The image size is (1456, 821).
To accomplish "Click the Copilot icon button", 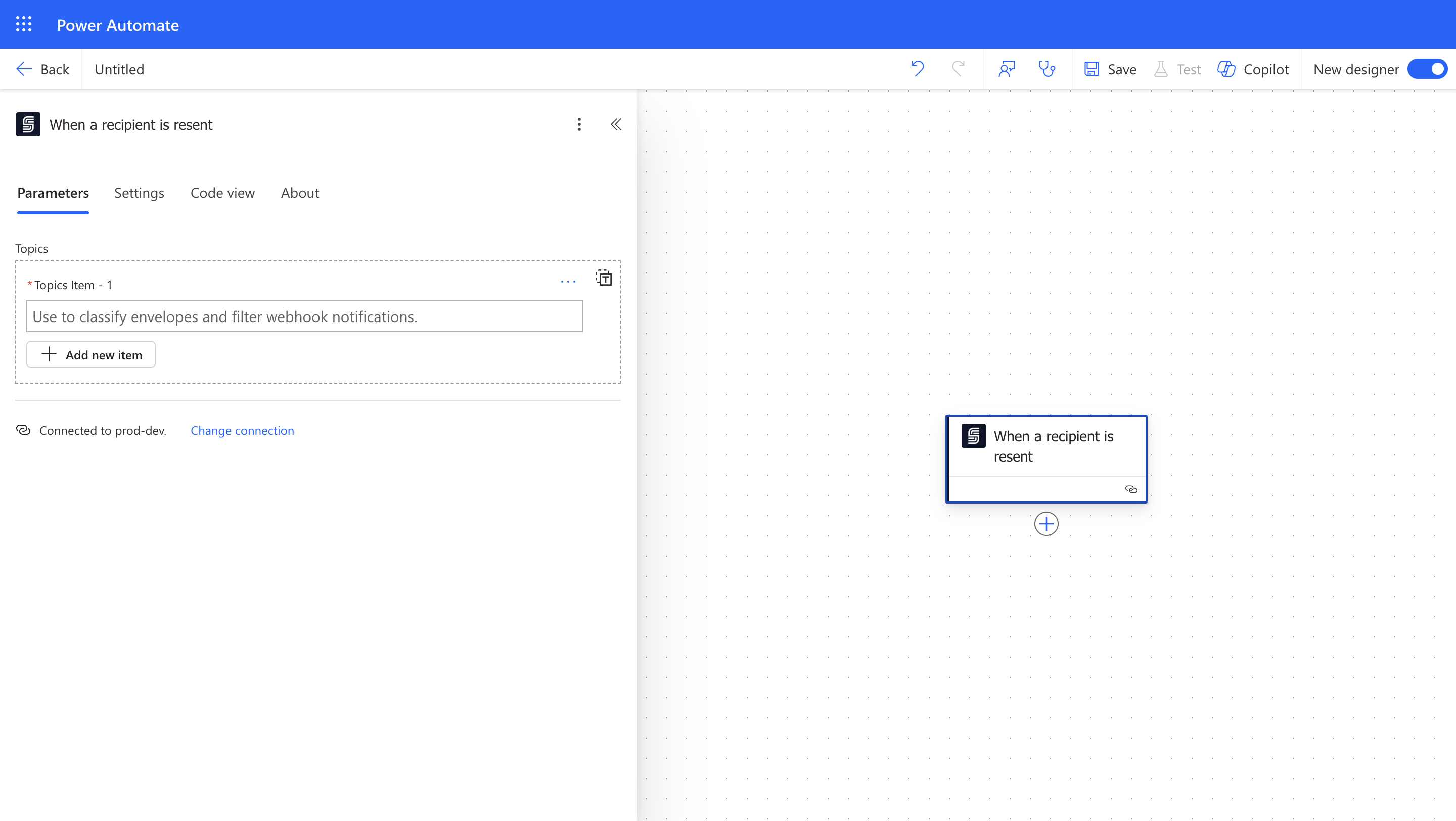I will point(1253,69).
